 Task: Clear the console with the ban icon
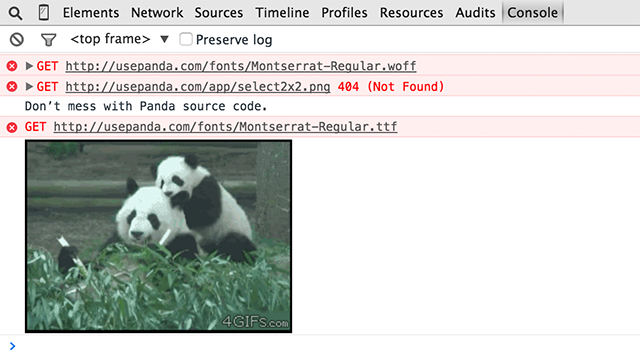pyautogui.click(x=17, y=40)
